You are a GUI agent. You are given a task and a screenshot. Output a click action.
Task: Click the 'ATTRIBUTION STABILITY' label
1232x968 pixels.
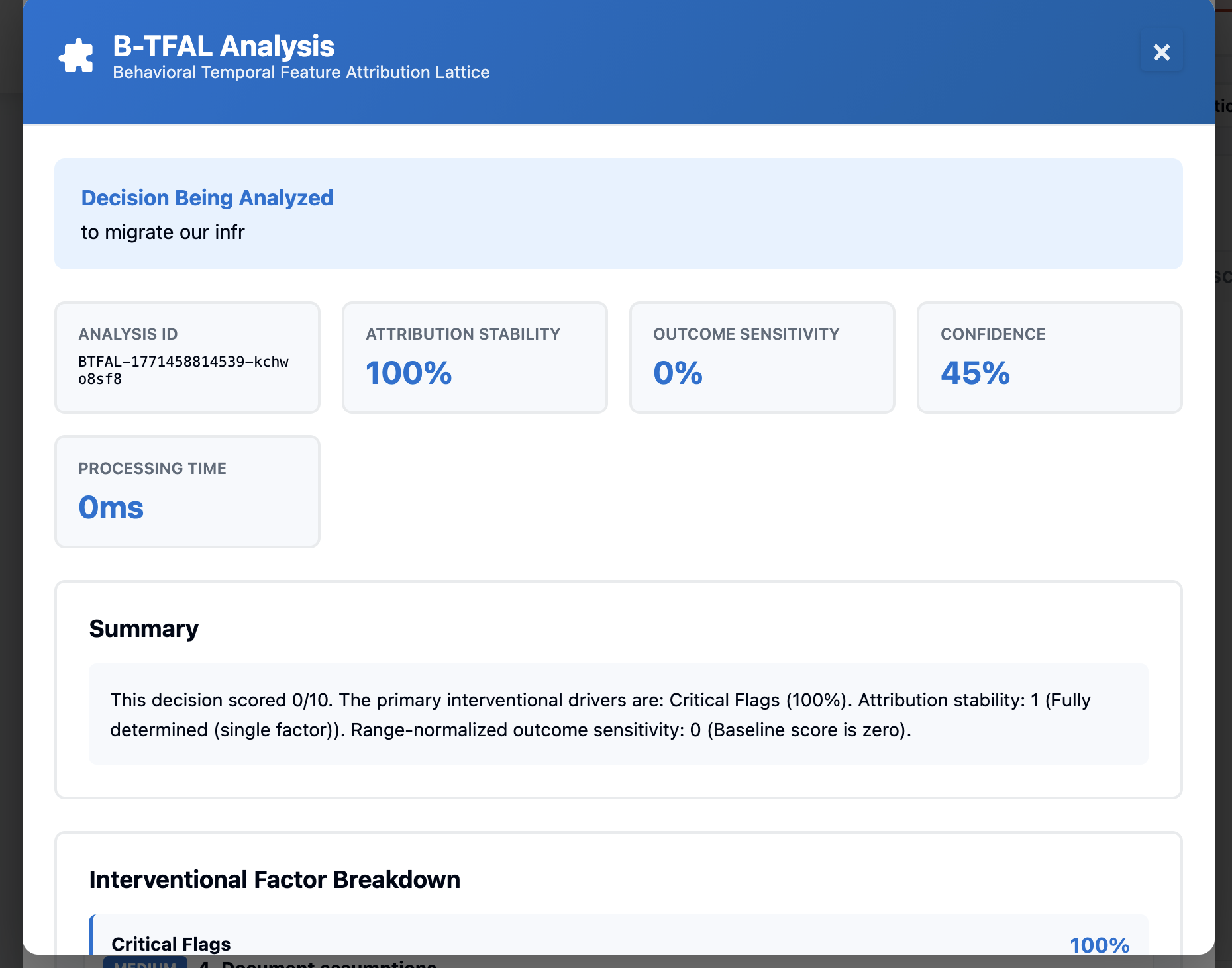coord(463,334)
